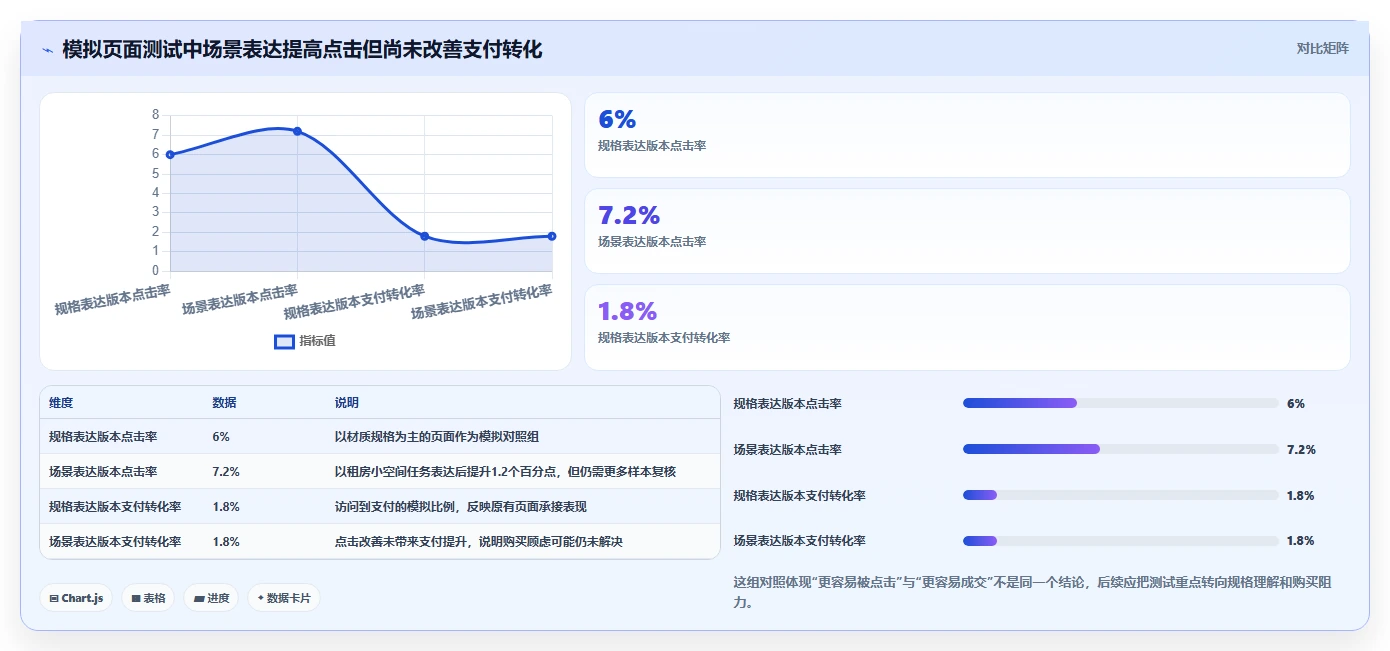Click the 对比矩阵 label in header
Screen dimensions: 1390x651
1322,48
